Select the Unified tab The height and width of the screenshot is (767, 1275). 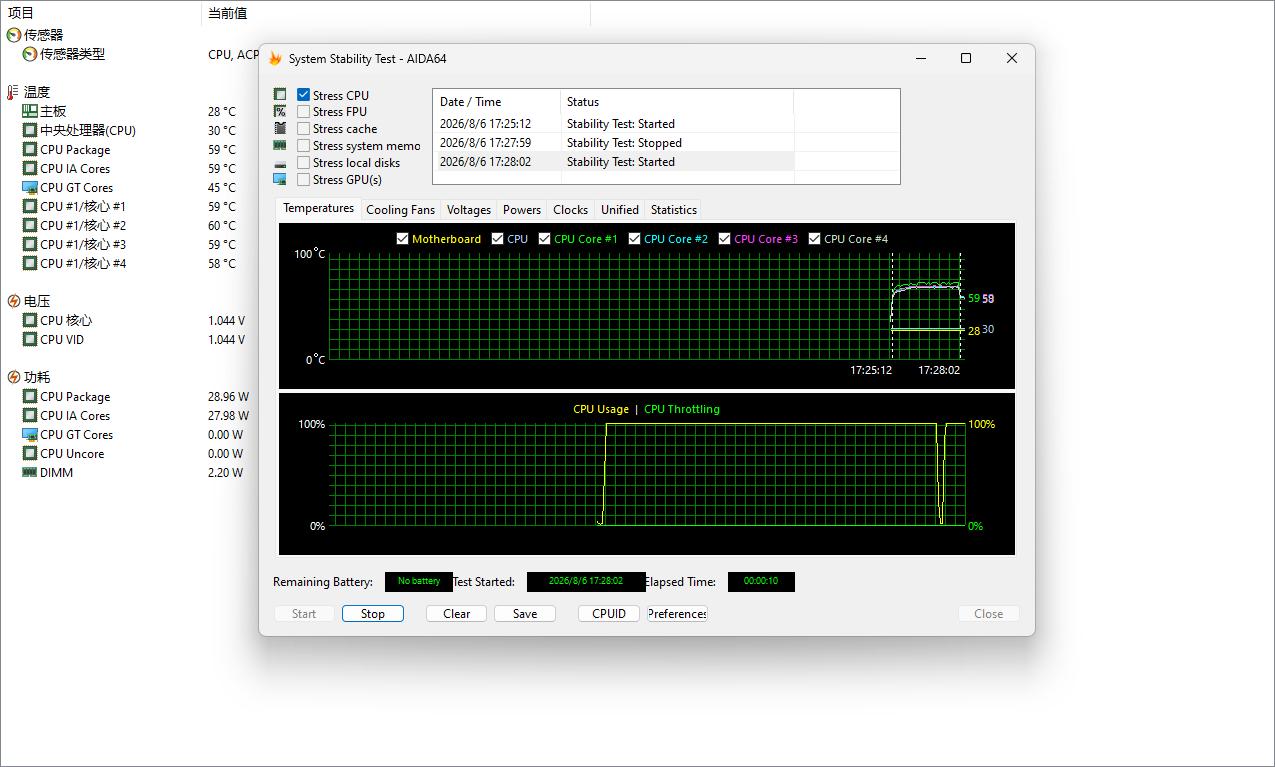[619, 210]
